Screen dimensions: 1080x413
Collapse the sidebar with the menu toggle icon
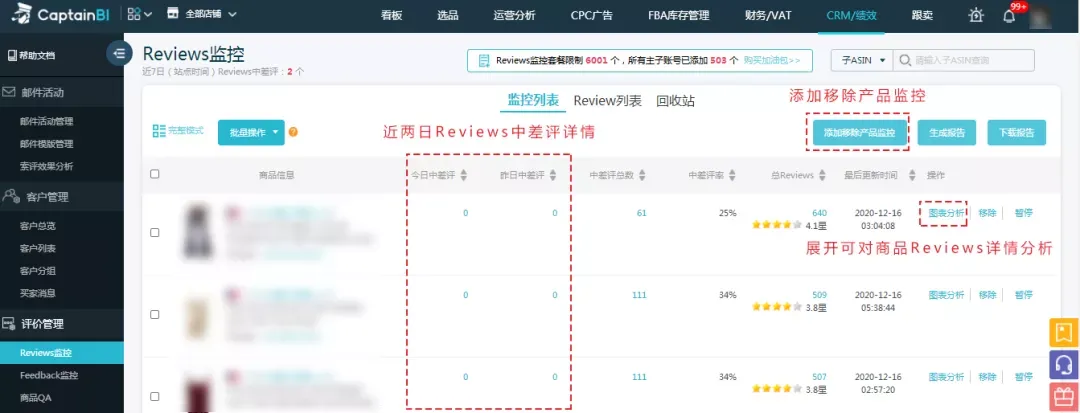point(120,53)
